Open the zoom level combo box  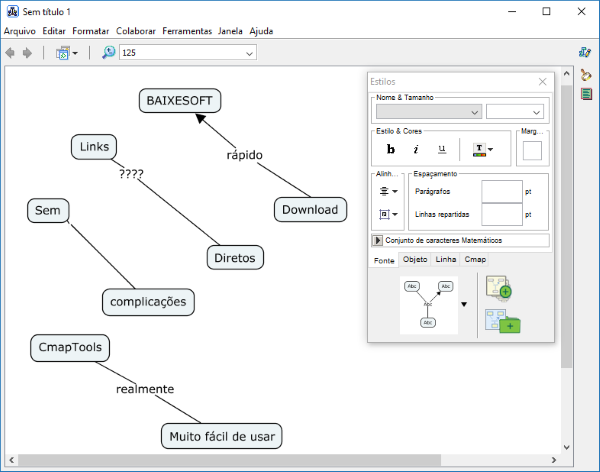(188, 53)
